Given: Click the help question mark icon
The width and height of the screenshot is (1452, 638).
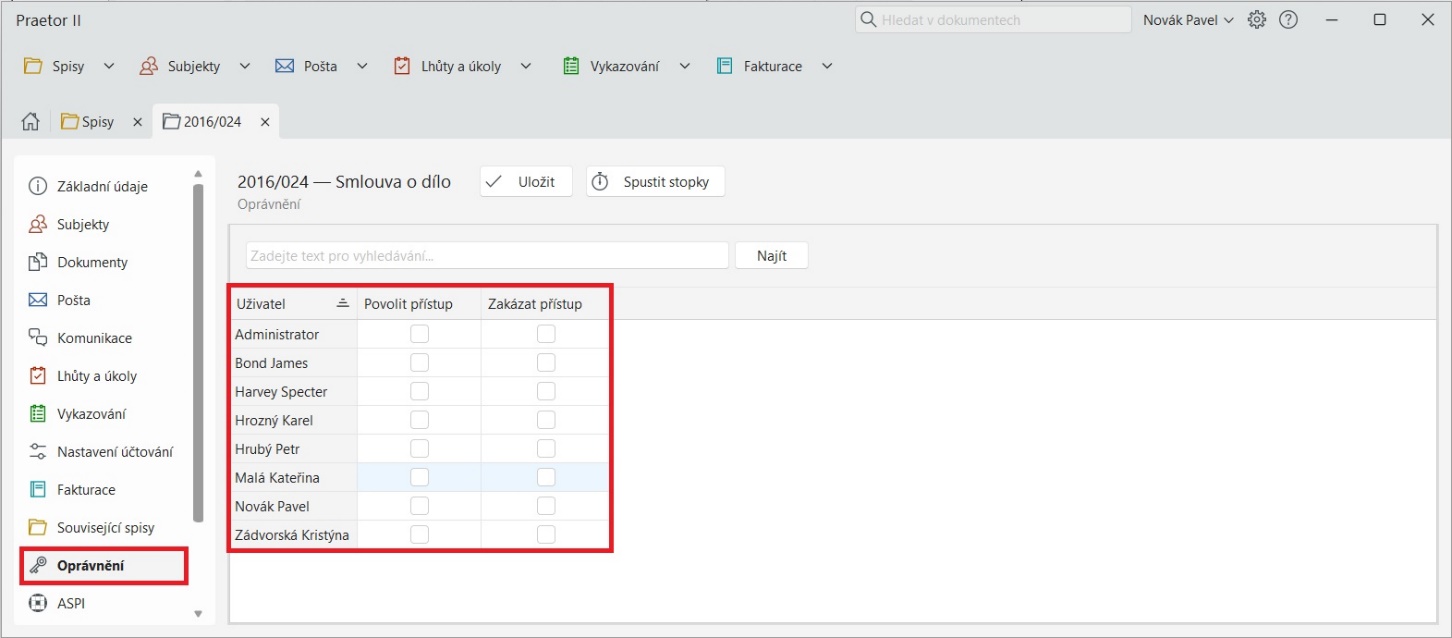Looking at the screenshot, I should [x=1288, y=20].
